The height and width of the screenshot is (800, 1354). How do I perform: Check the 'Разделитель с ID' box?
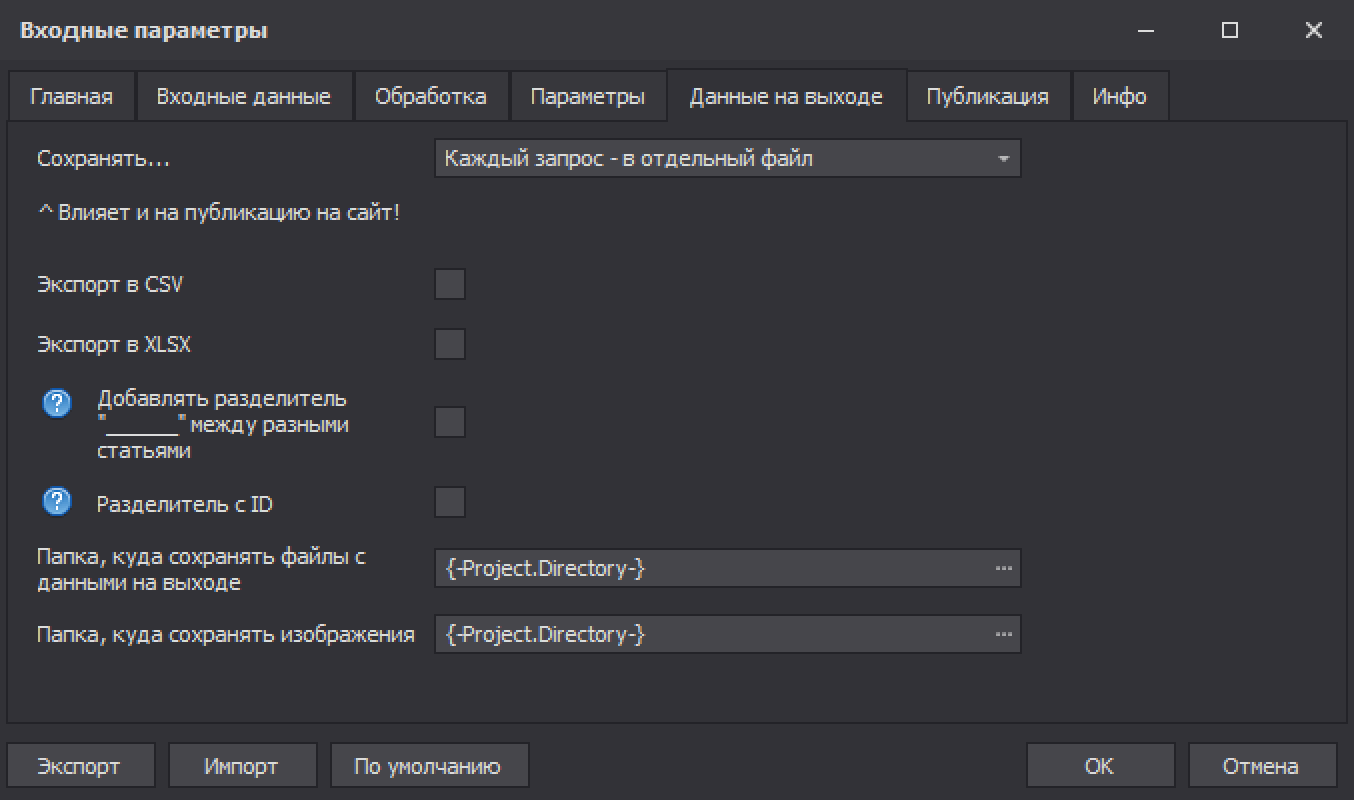point(450,502)
